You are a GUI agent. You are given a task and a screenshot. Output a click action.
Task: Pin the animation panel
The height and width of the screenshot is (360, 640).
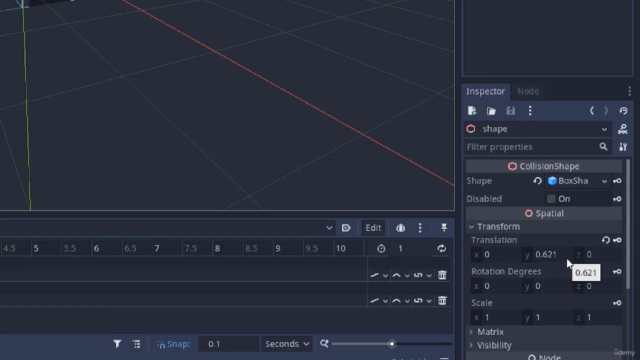[444, 228]
